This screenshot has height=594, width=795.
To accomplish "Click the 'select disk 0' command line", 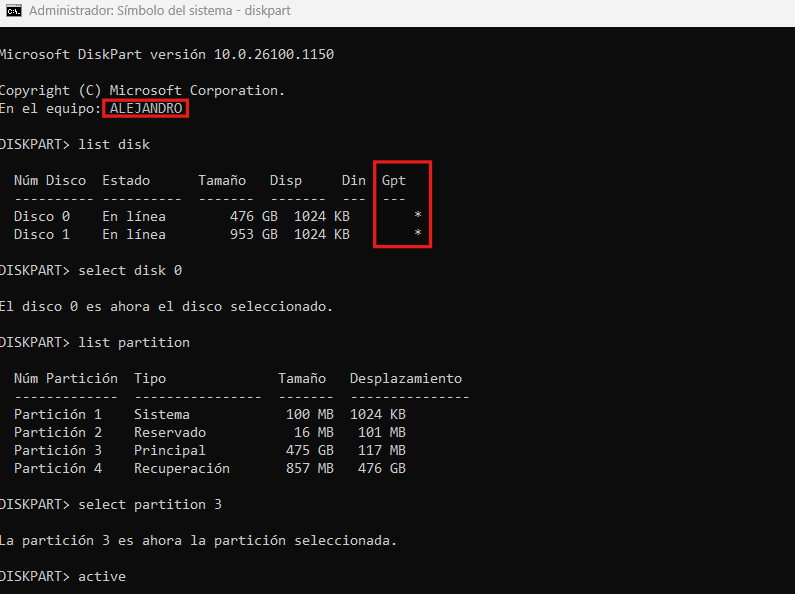I will tap(129, 270).
